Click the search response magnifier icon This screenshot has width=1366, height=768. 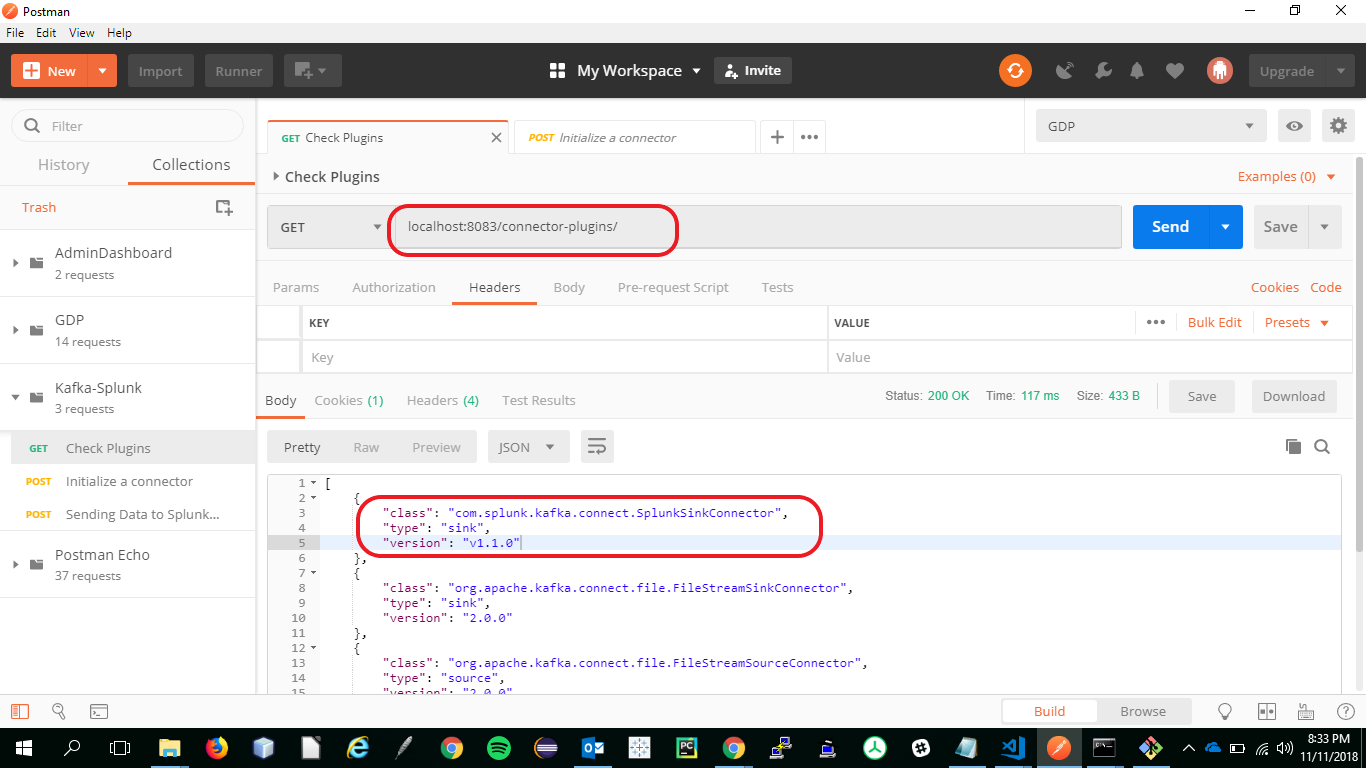point(1322,447)
